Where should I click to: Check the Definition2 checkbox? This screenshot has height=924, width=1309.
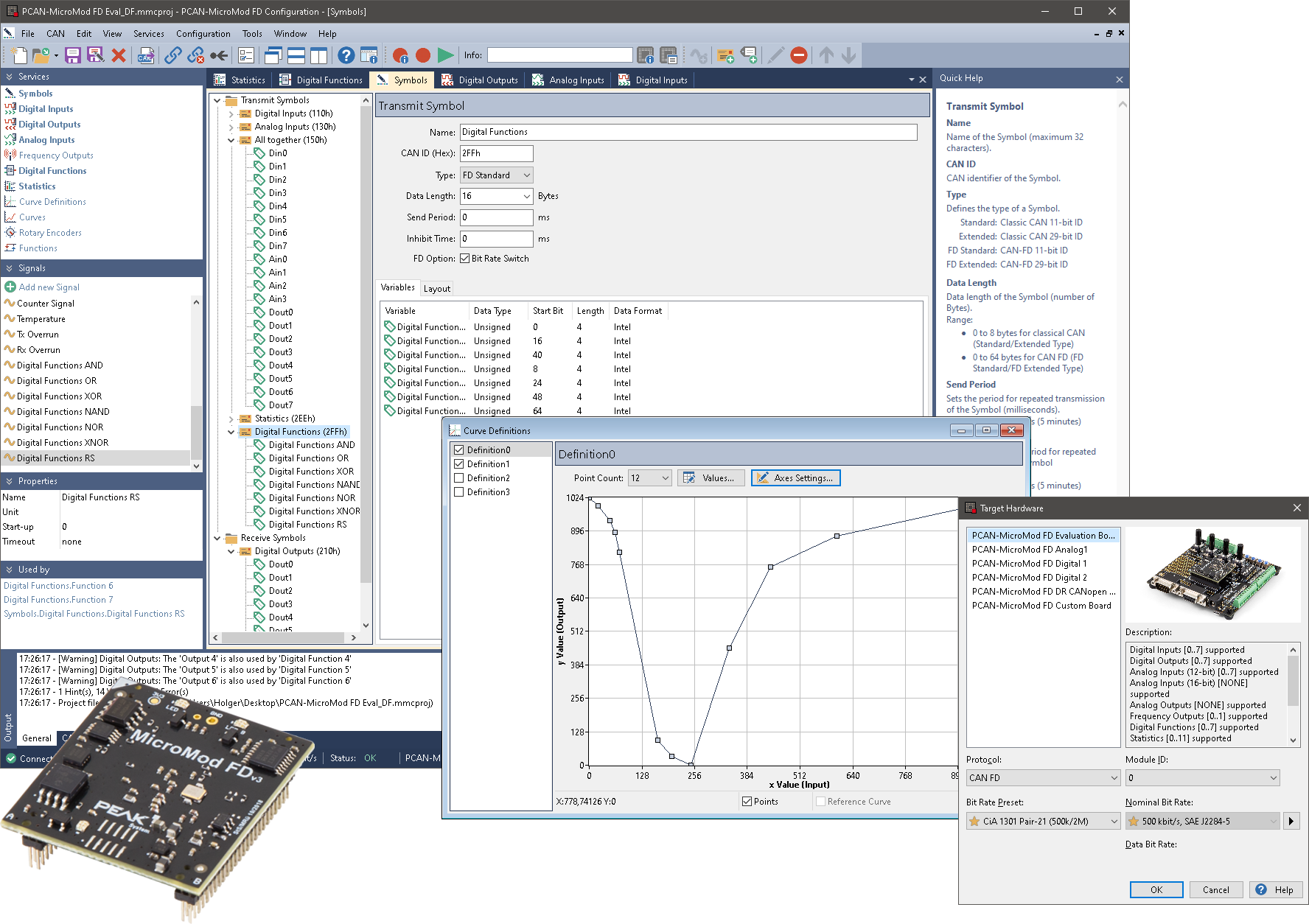459,477
